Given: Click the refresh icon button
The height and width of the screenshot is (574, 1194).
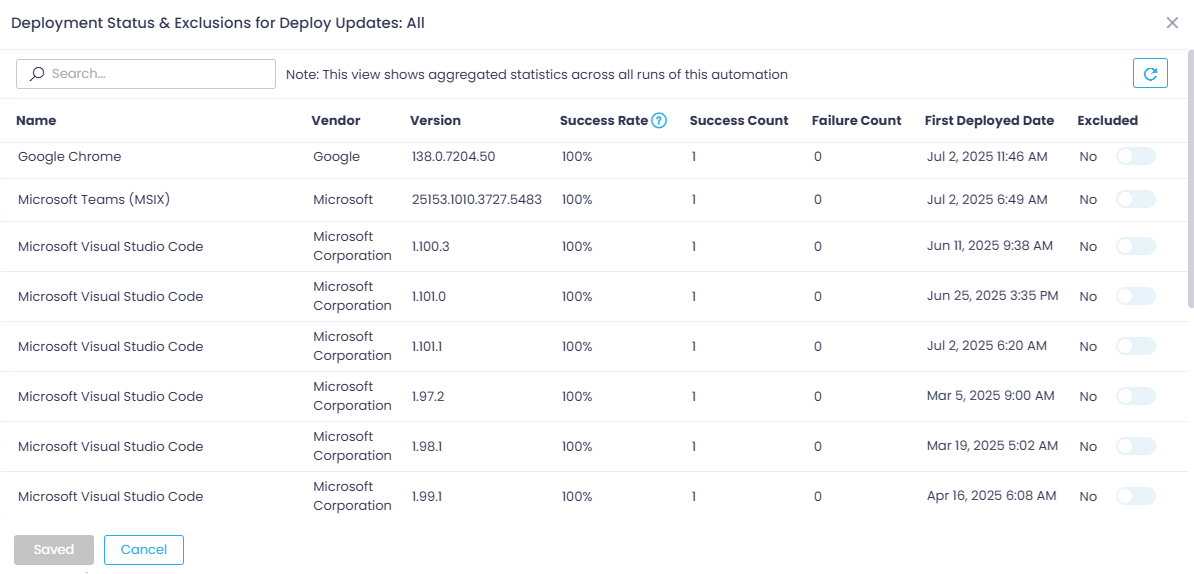Looking at the screenshot, I should click(x=1150, y=74).
